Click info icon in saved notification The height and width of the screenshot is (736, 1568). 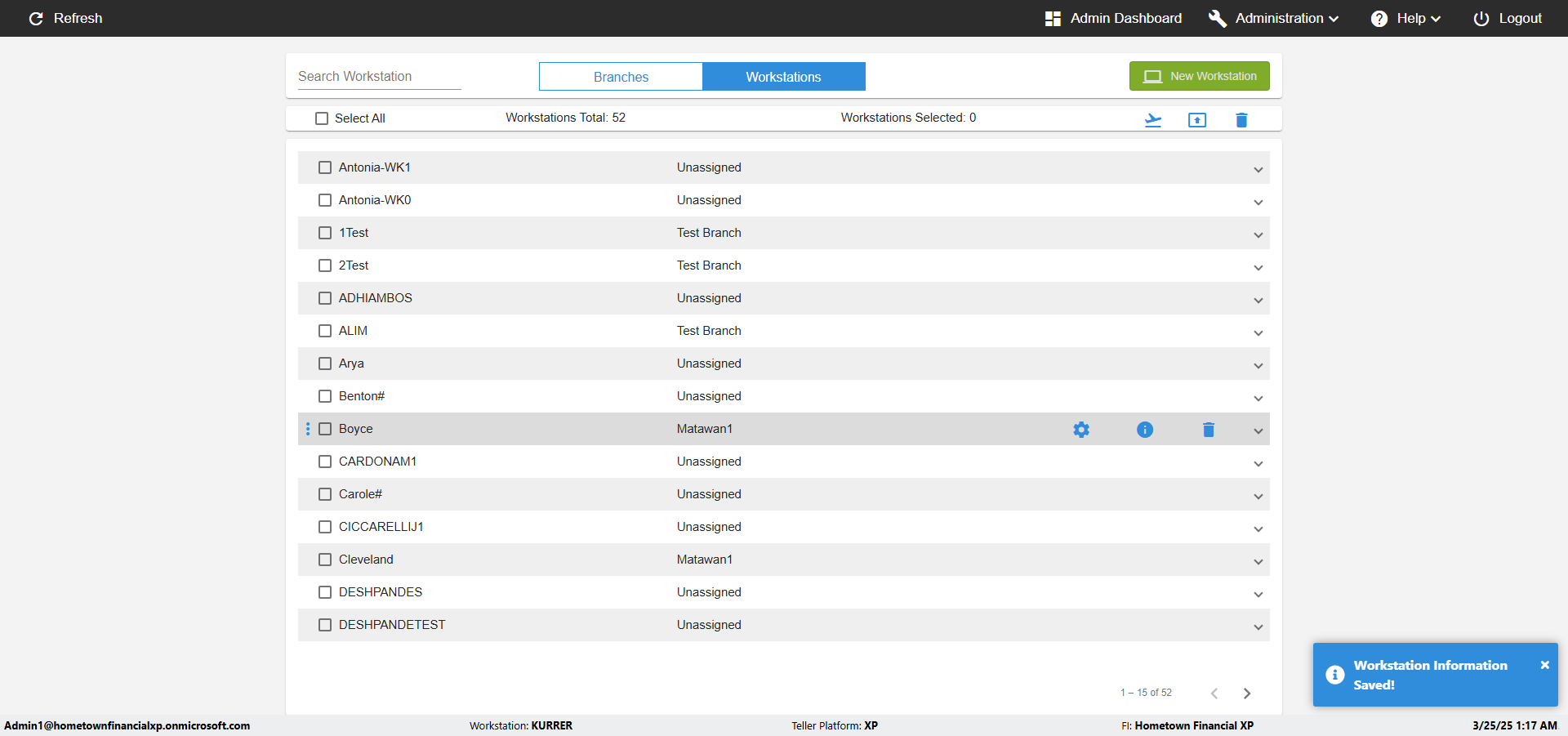click(1335, 675)
